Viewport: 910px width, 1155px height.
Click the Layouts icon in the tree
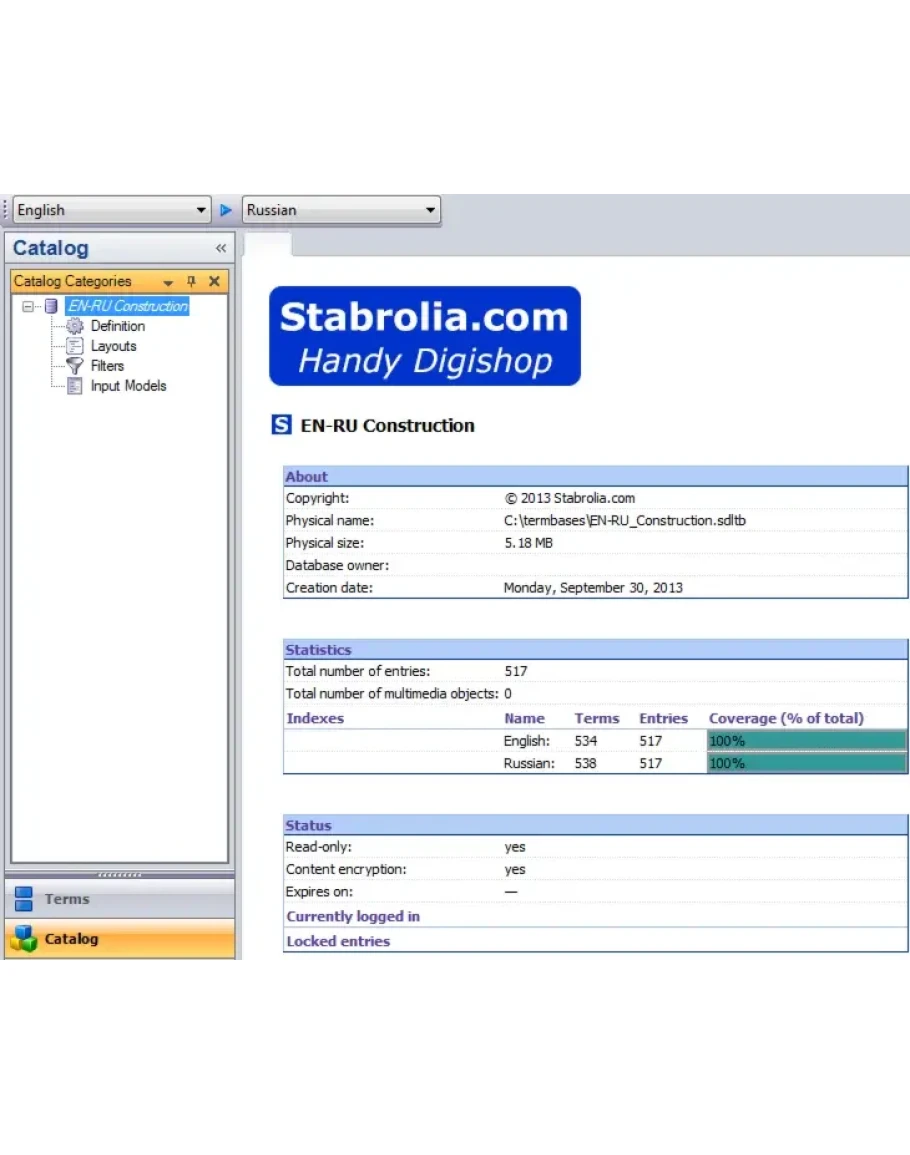74,346
